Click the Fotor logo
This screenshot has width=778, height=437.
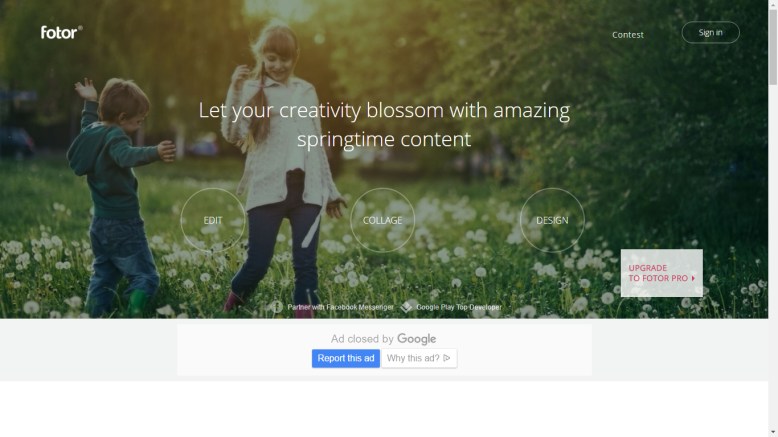(x=62, y=33)
